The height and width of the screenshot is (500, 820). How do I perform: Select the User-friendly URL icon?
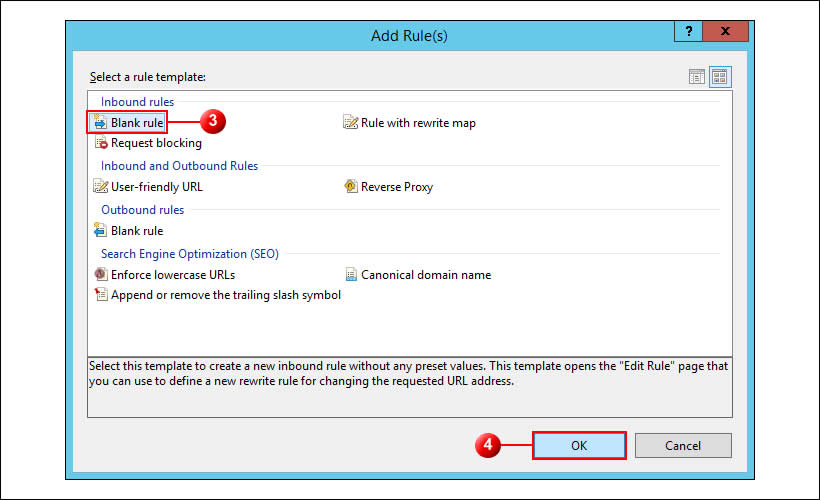tap(100, 186)
